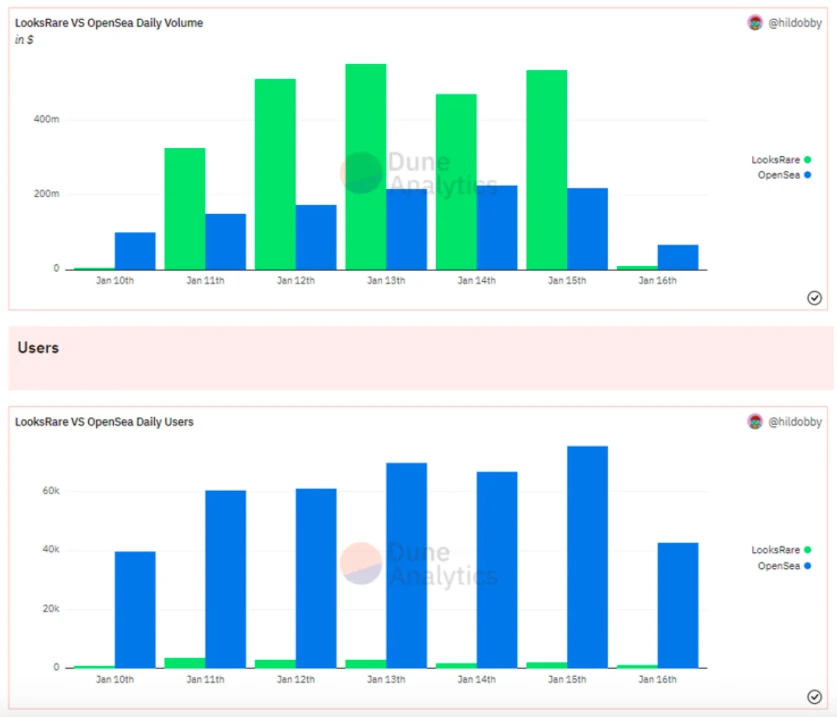Click the 'Users' section heading
837x717 pixels.
click(38, 348)
